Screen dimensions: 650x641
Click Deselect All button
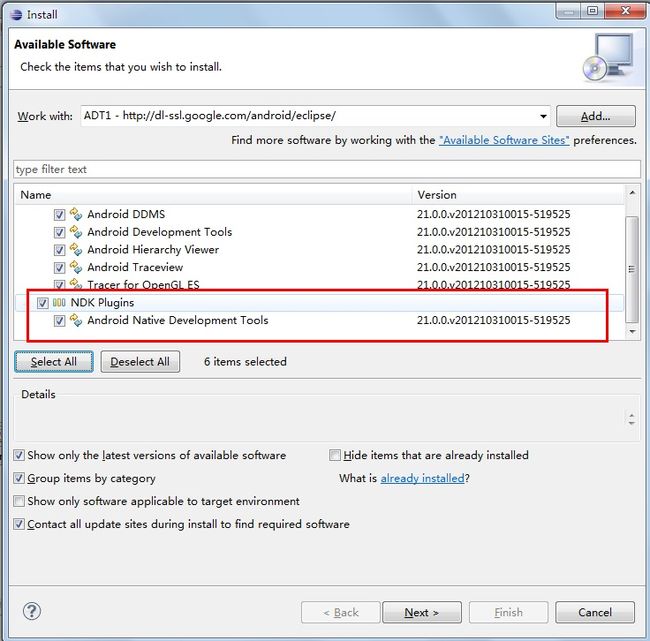(140, 362)
